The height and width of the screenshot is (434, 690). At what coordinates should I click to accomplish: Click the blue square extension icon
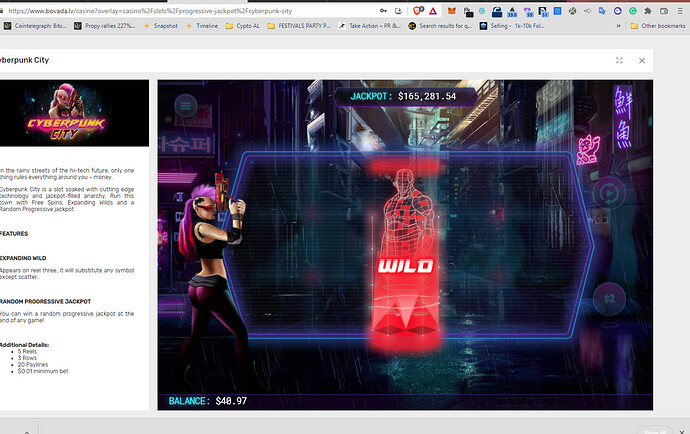558,11
